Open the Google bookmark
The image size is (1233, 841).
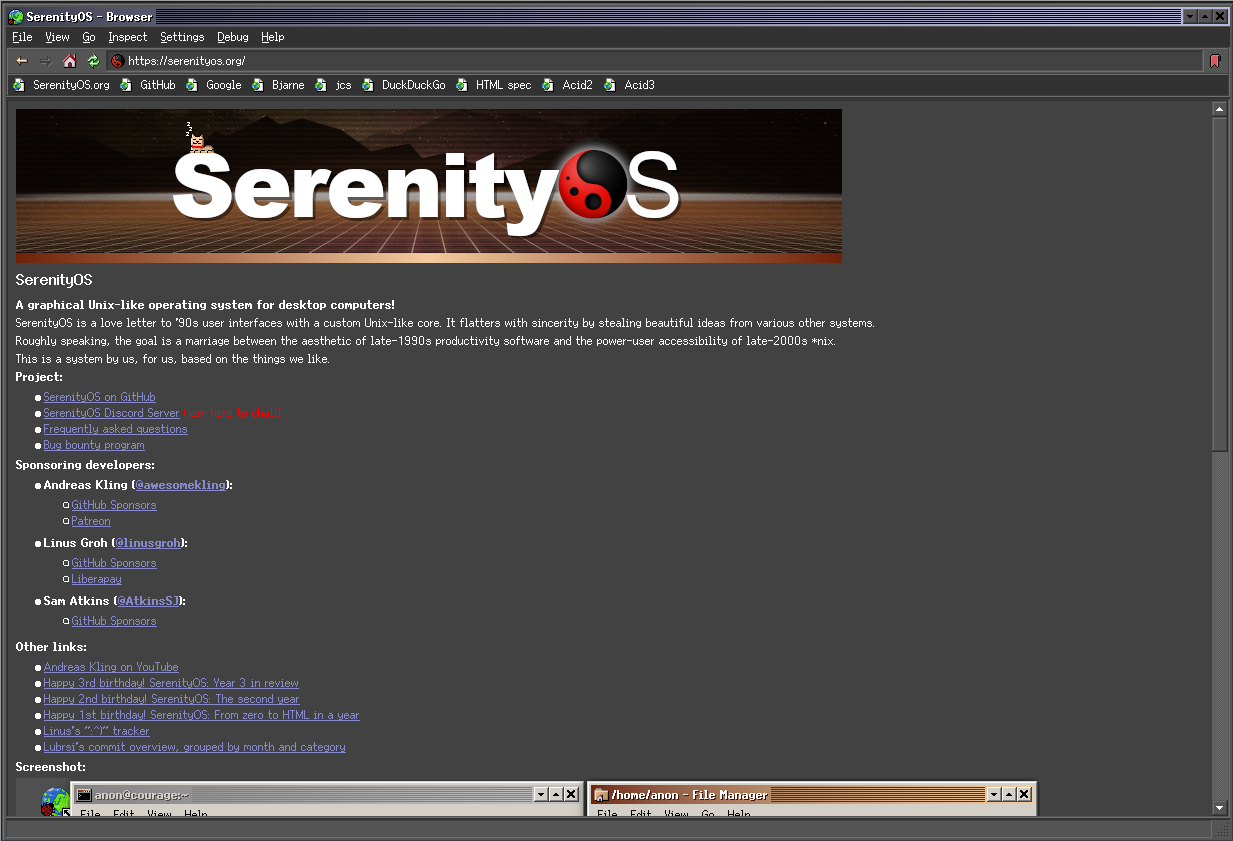coord(223,85)
